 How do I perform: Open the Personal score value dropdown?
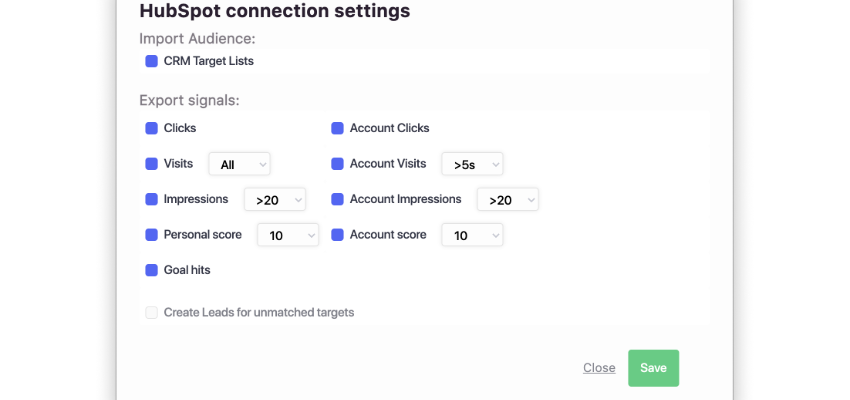(x=288, y=235)
